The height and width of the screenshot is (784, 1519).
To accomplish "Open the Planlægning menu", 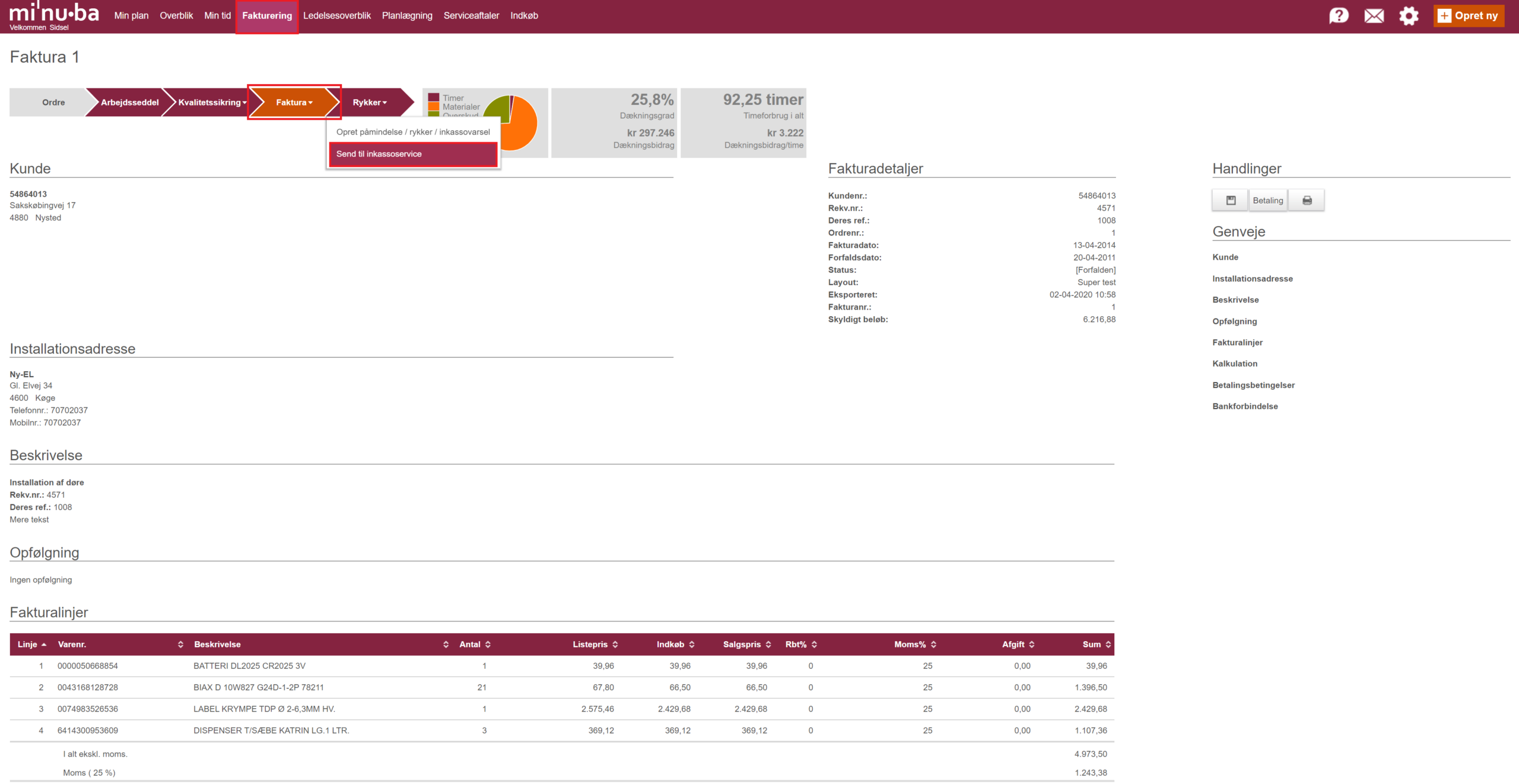I will pyautogui.click(x=407, y=15).
